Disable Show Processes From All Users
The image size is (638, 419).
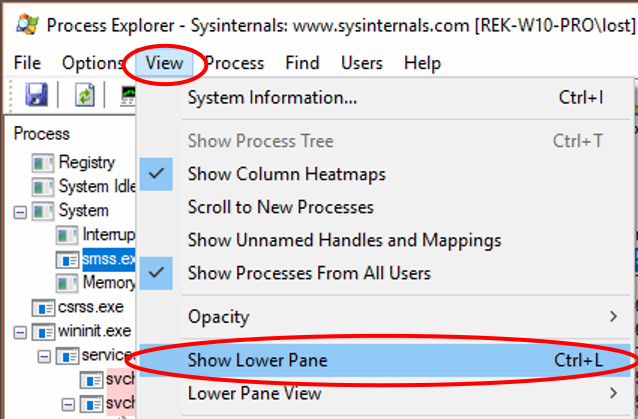(309, 273)
